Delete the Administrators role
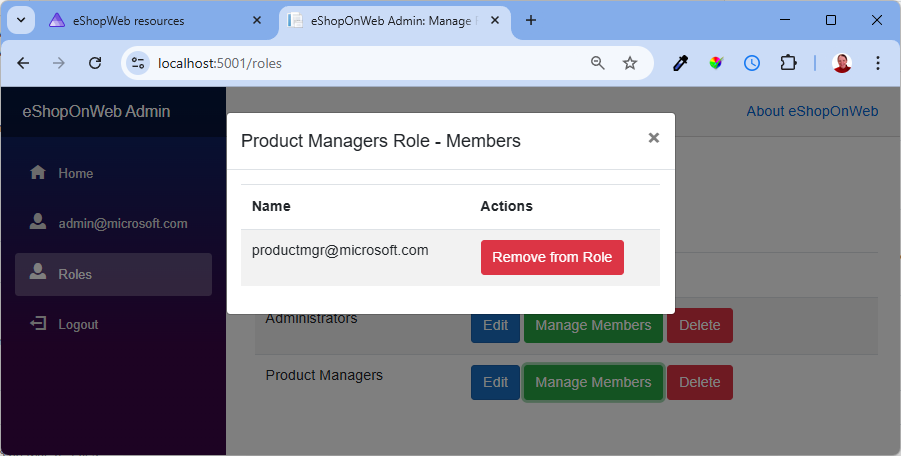This screenshot has height=456, width=901. [x=699, y=325]
